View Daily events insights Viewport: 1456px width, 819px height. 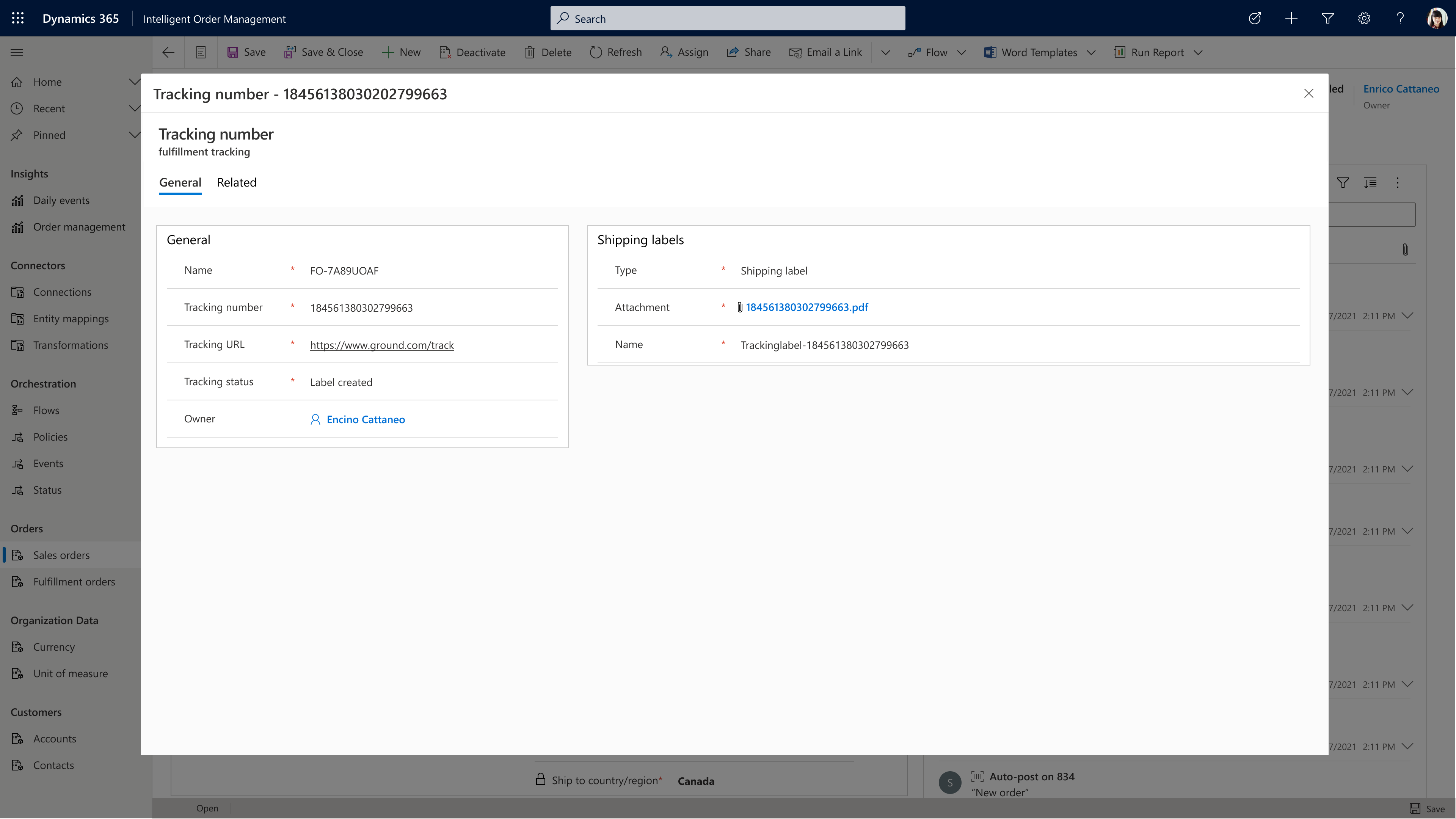coord(61,200)
